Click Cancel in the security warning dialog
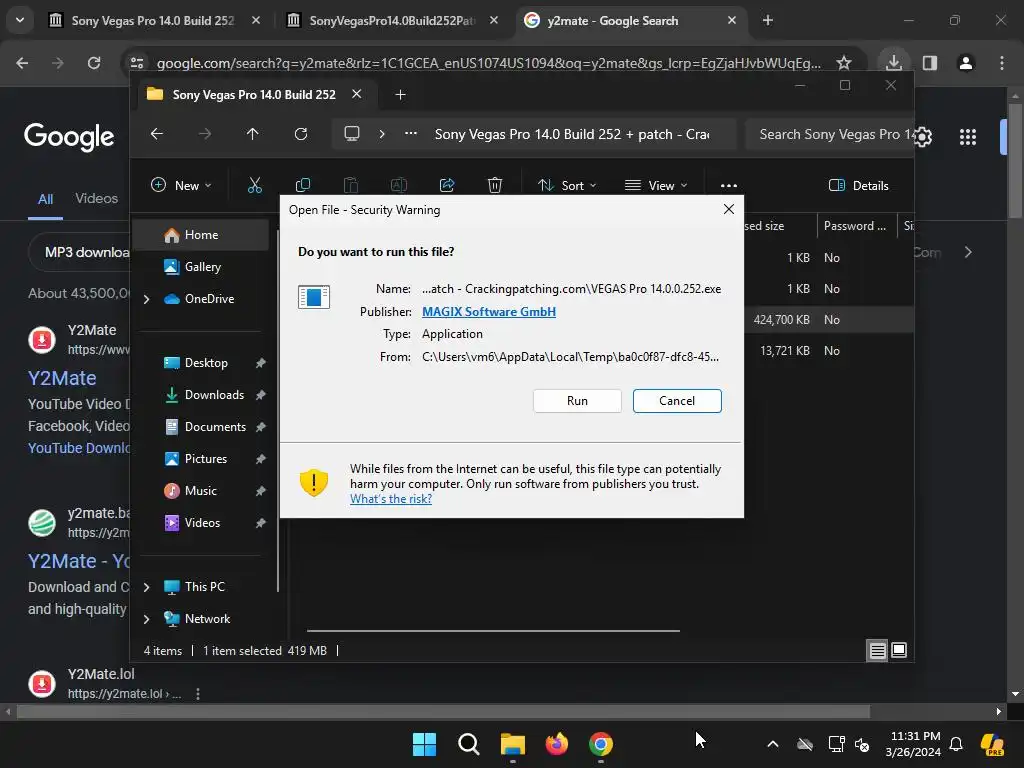 (x=677, y=401)
